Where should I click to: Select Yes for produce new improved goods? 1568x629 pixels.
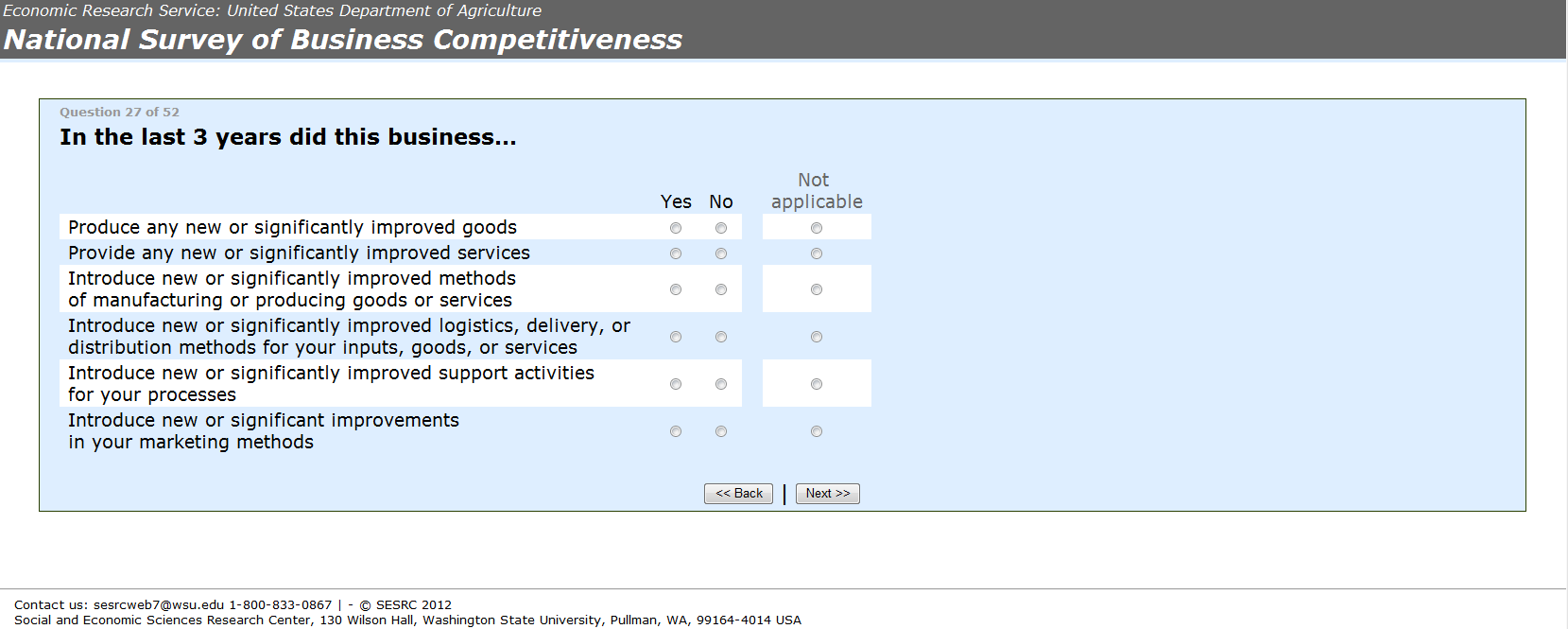[x=676, y=228]
